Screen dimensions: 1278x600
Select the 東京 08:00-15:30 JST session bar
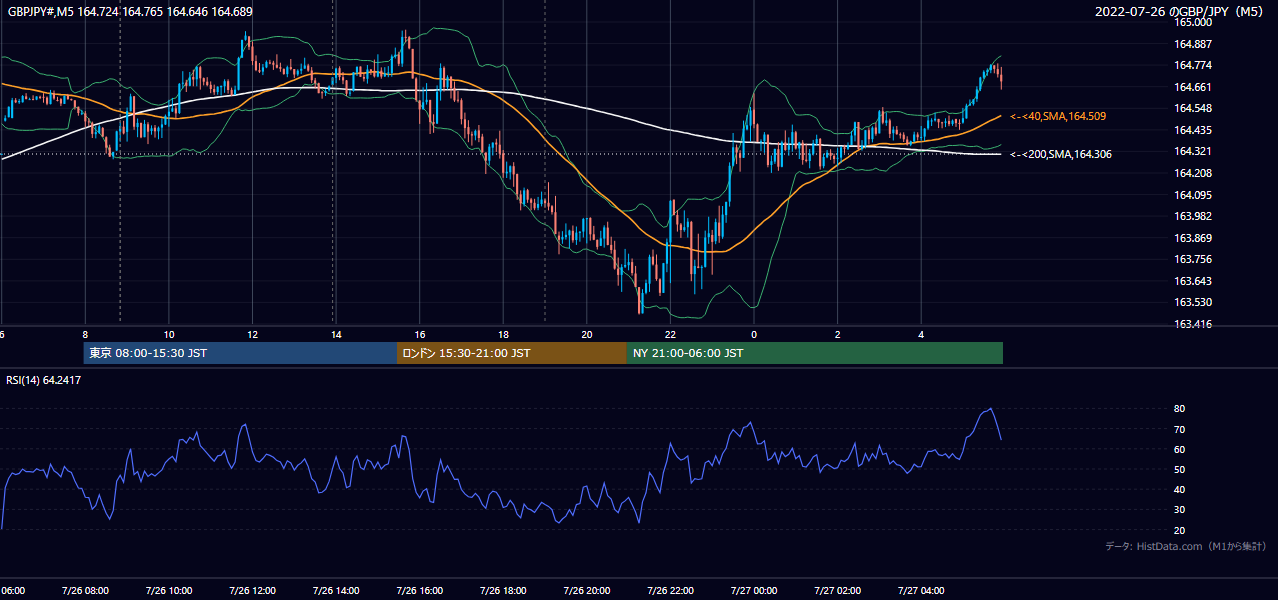(x=240, y=353)
